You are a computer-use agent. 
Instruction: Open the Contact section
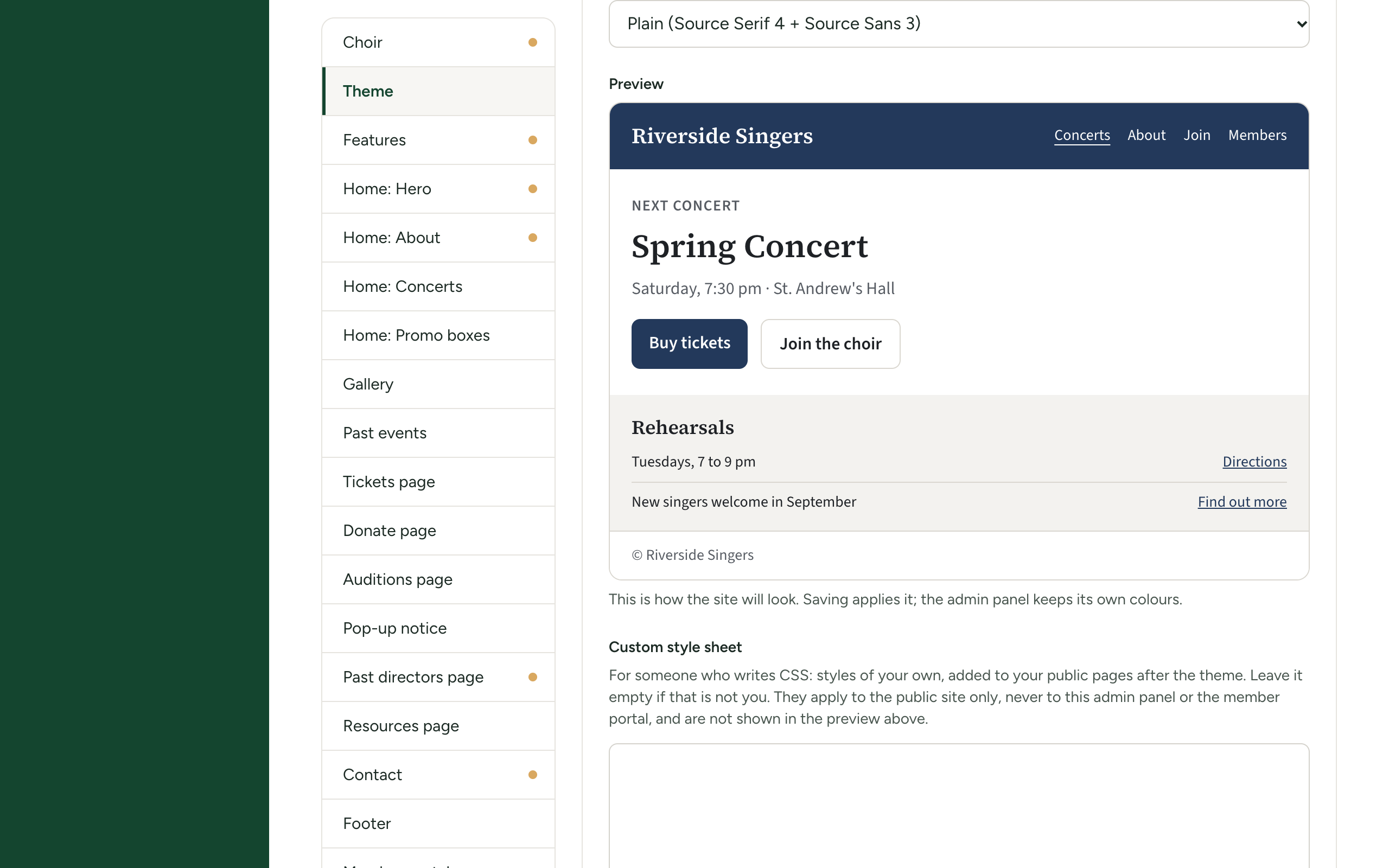(438, 774)
